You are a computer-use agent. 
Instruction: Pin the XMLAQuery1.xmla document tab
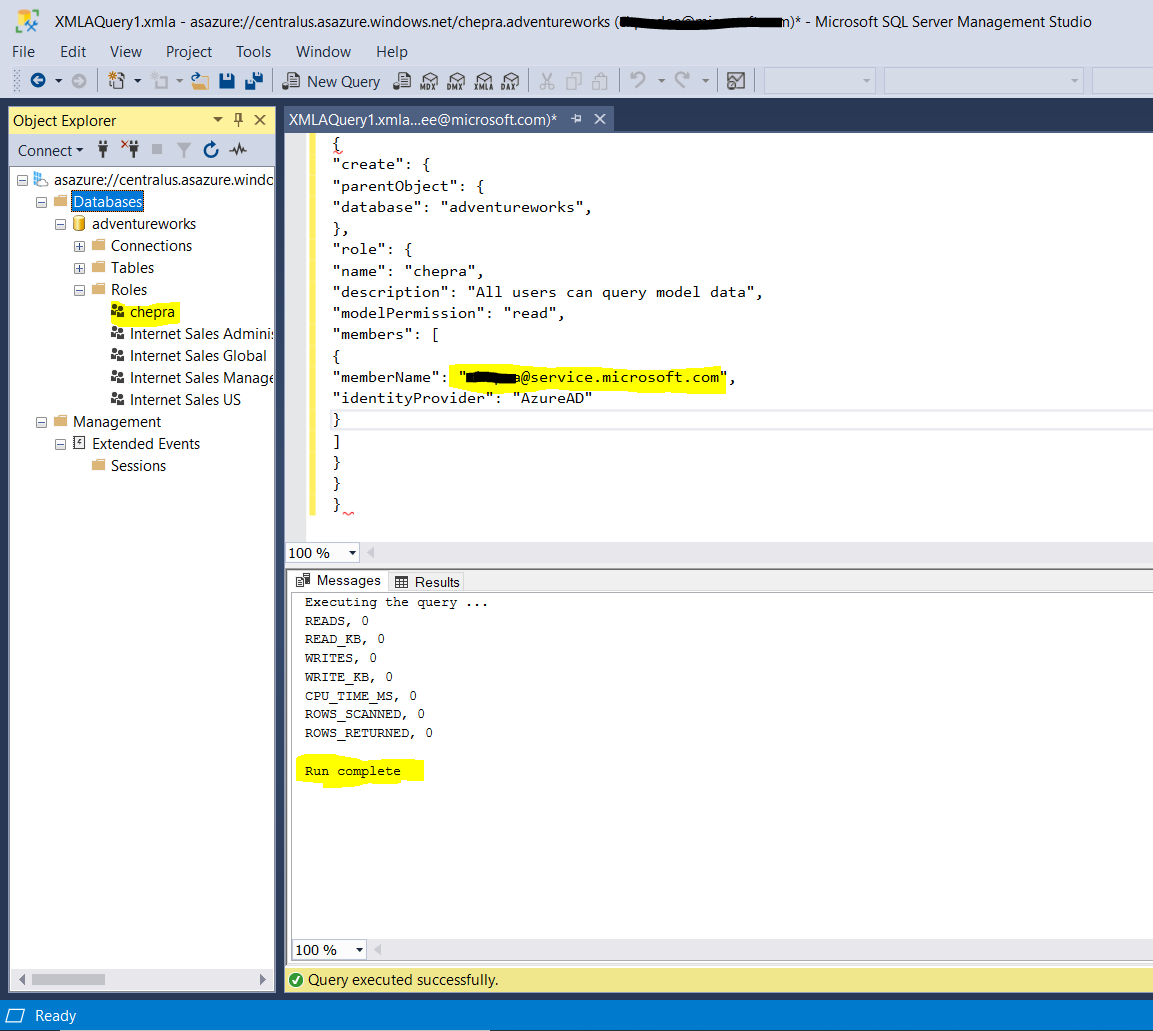click(x=576, y=118)
